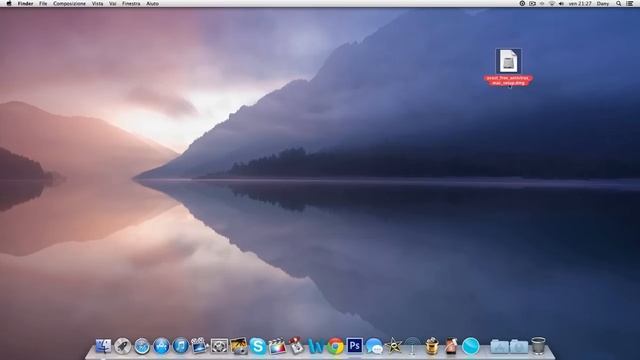Viewport: 640px width, 360px height.
Task: Open the Aiuto menu
Action: [152, 3]
